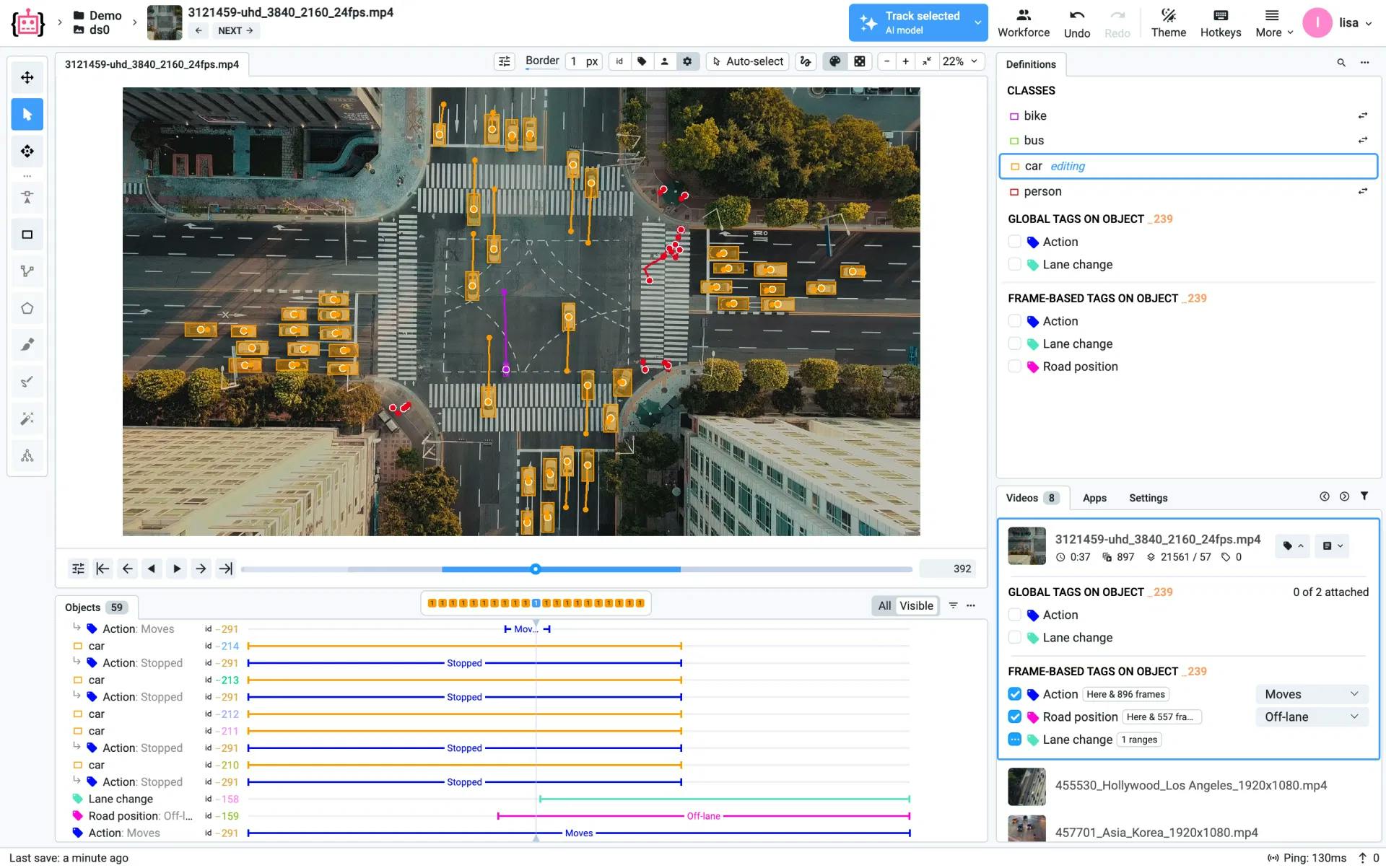Toggle object id labels display
Screen dimensions: 1386x868
tap(619, 61)
